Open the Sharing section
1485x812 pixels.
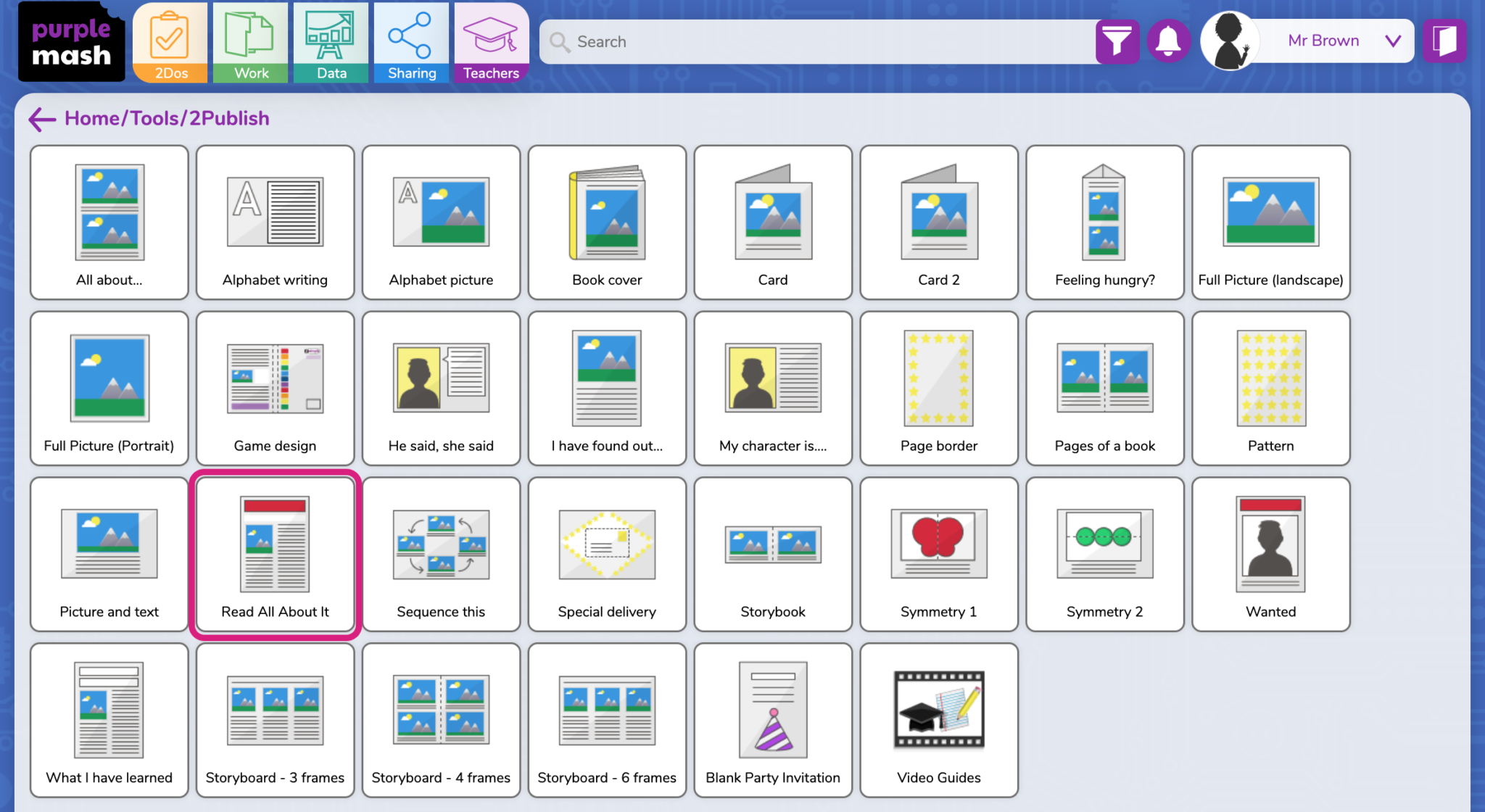(411, 42)
